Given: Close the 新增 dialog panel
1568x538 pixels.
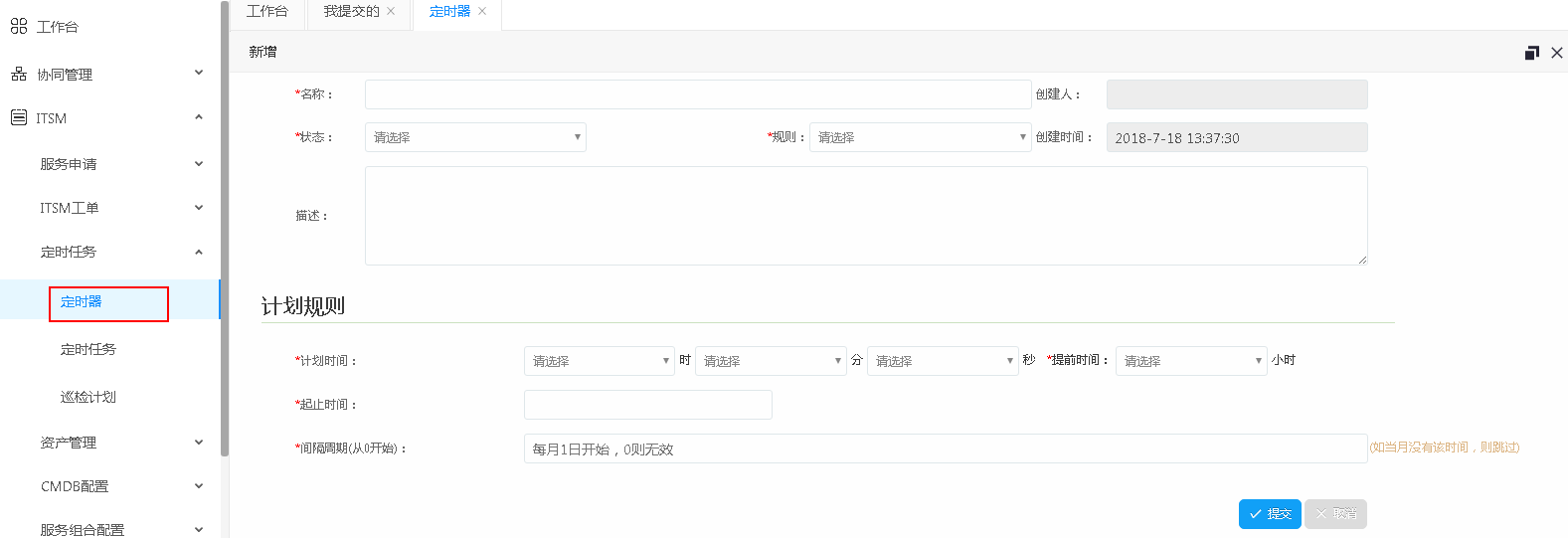Looking at the screenshot, I should [x=1557, y=53].
